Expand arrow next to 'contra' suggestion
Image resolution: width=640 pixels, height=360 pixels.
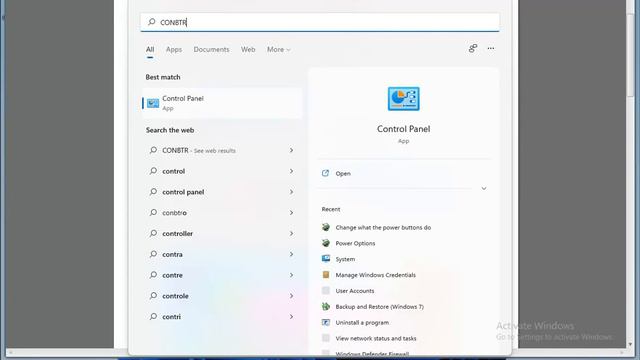(291, 254)
